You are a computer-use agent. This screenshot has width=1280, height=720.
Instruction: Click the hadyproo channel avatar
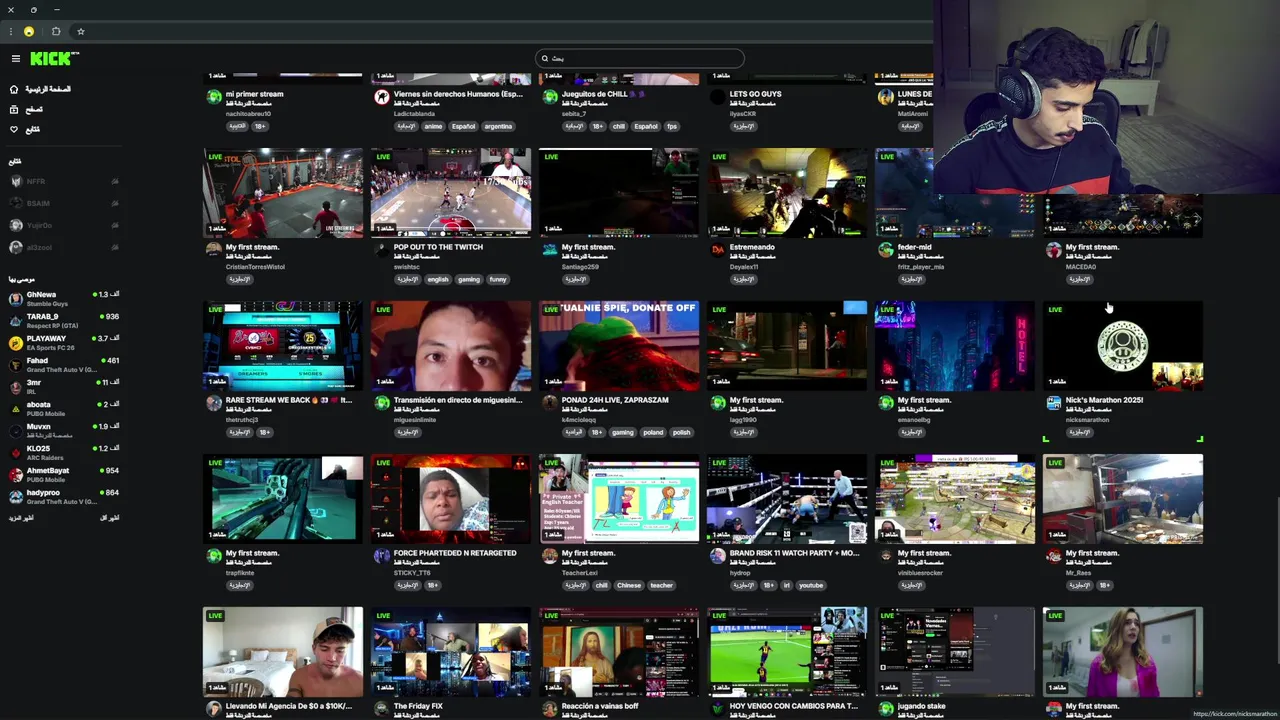pyautogui.click(x=15, y=497)
